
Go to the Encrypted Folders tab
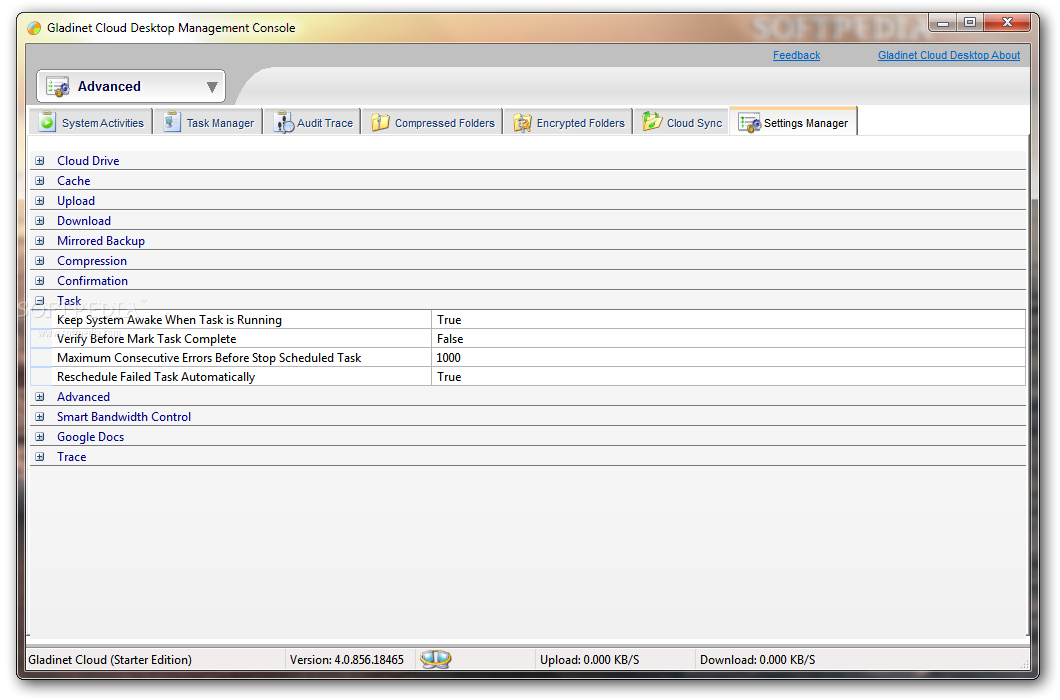[568, 122]
